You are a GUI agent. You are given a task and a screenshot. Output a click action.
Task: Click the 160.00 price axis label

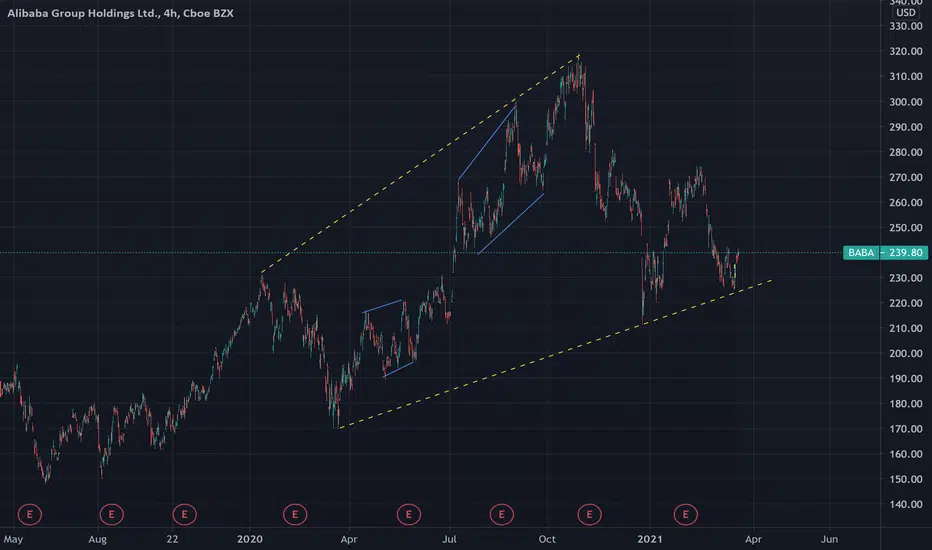[x=906, y=454]
